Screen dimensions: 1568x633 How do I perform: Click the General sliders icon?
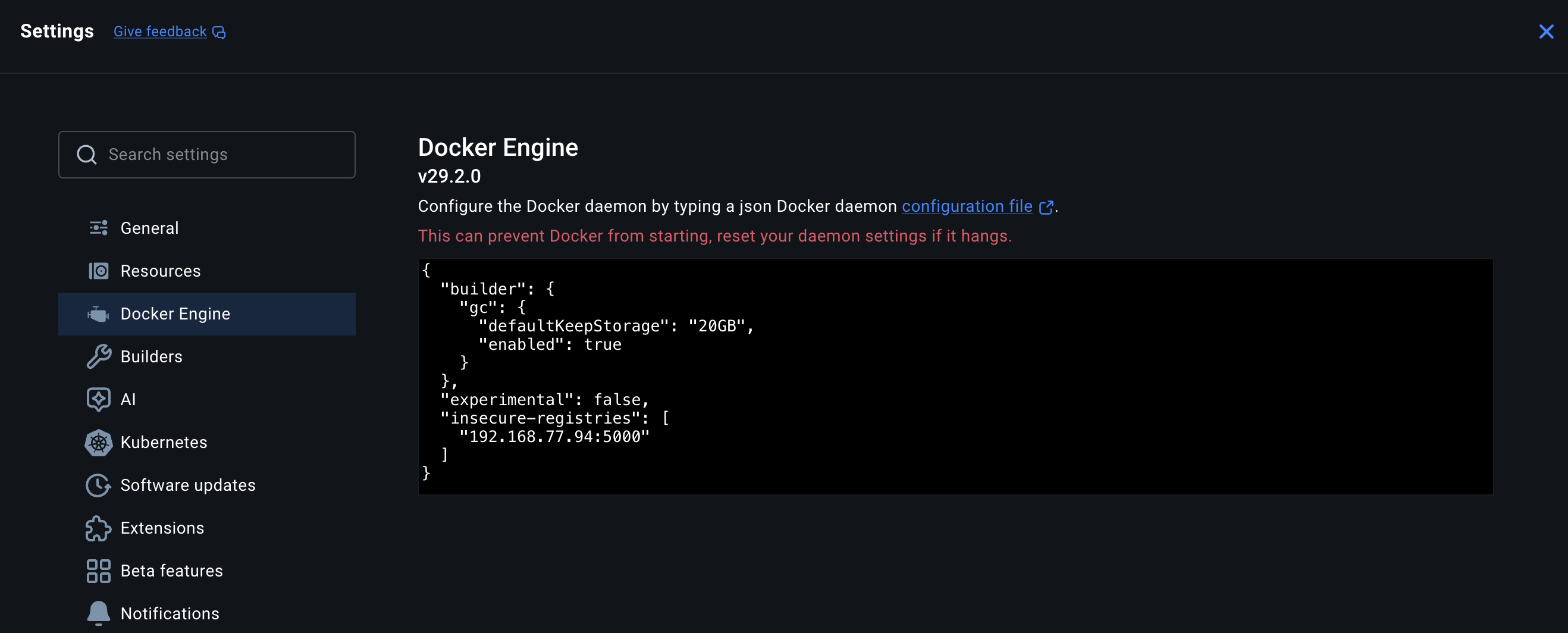pos(98,228)
